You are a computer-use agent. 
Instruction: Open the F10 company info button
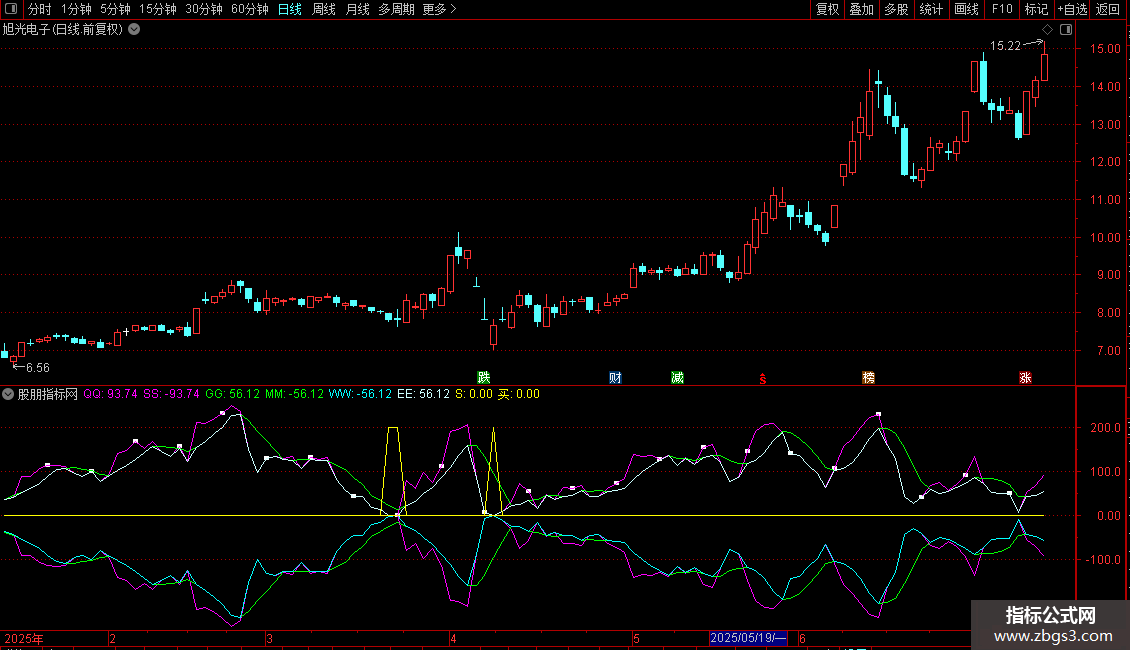[1001, 9]
